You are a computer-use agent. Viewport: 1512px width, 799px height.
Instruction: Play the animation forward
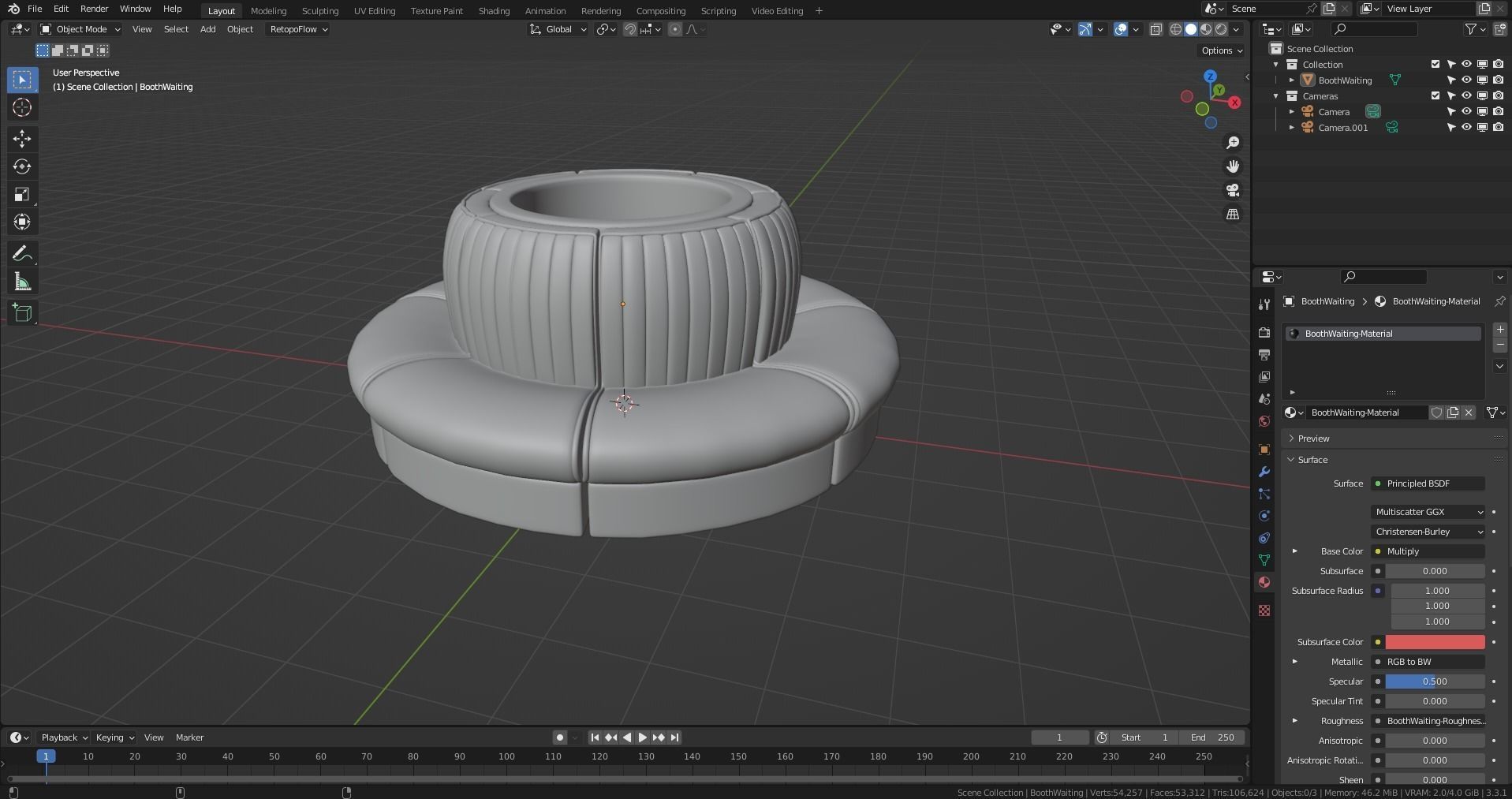pos(642,737)
